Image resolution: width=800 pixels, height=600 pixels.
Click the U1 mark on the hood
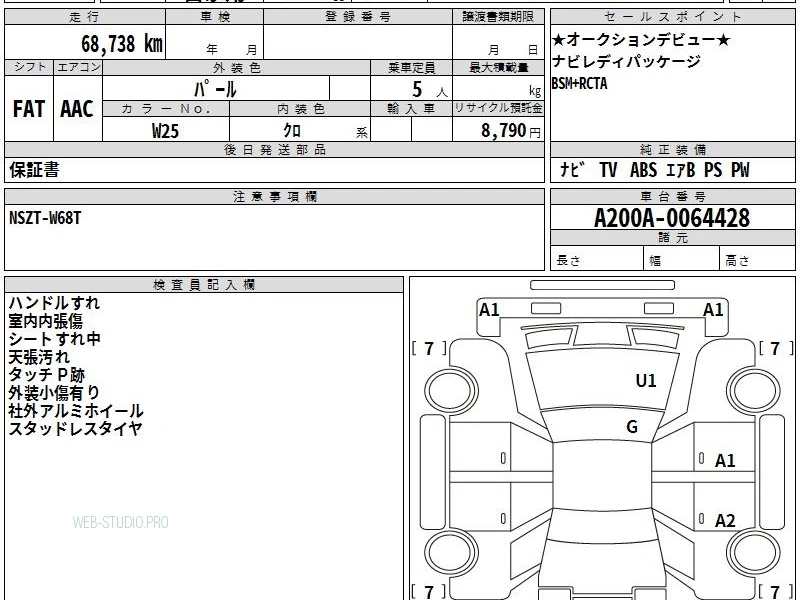(646, 381)
